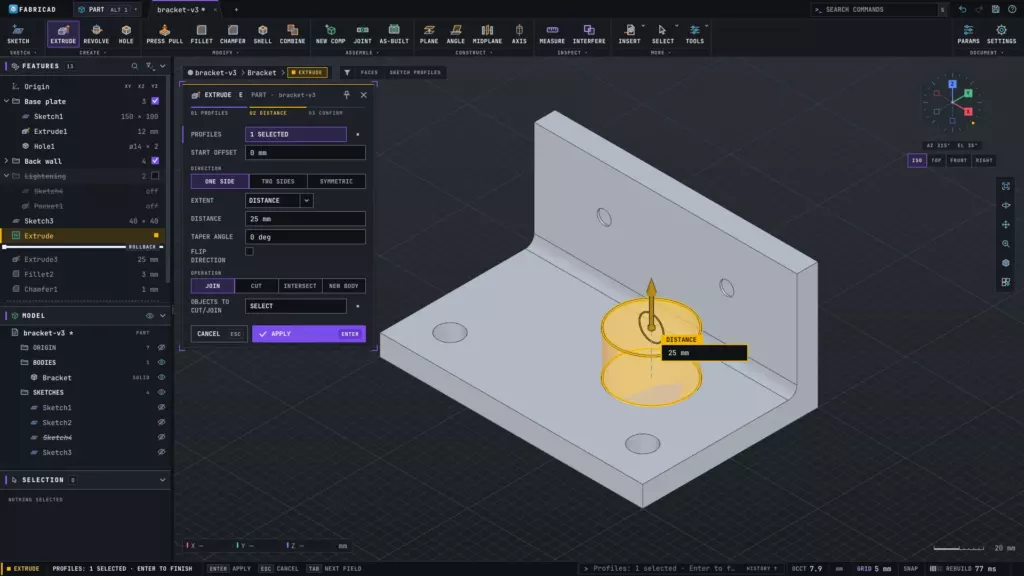
Task: Toggle the Base plate checkbox
Action: pos(155,101)
